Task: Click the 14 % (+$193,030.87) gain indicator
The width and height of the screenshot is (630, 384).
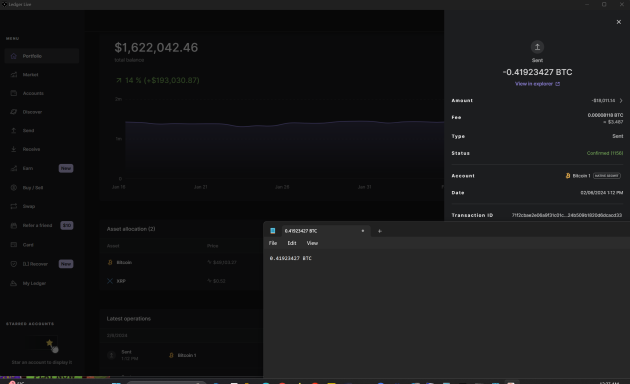Action: (x=158, y=80)
